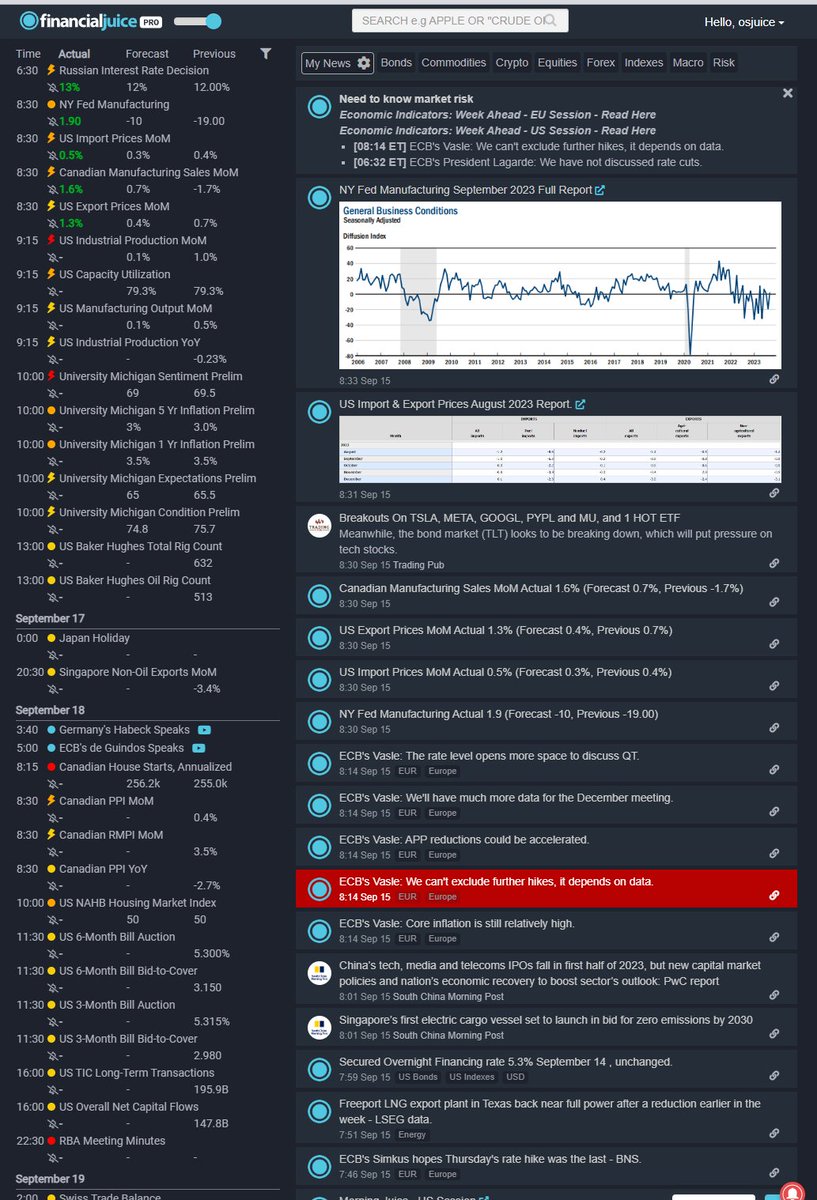
Task: Open NY Fed Manufacturing September 2023 Full Report
Action: coord(465,190)
